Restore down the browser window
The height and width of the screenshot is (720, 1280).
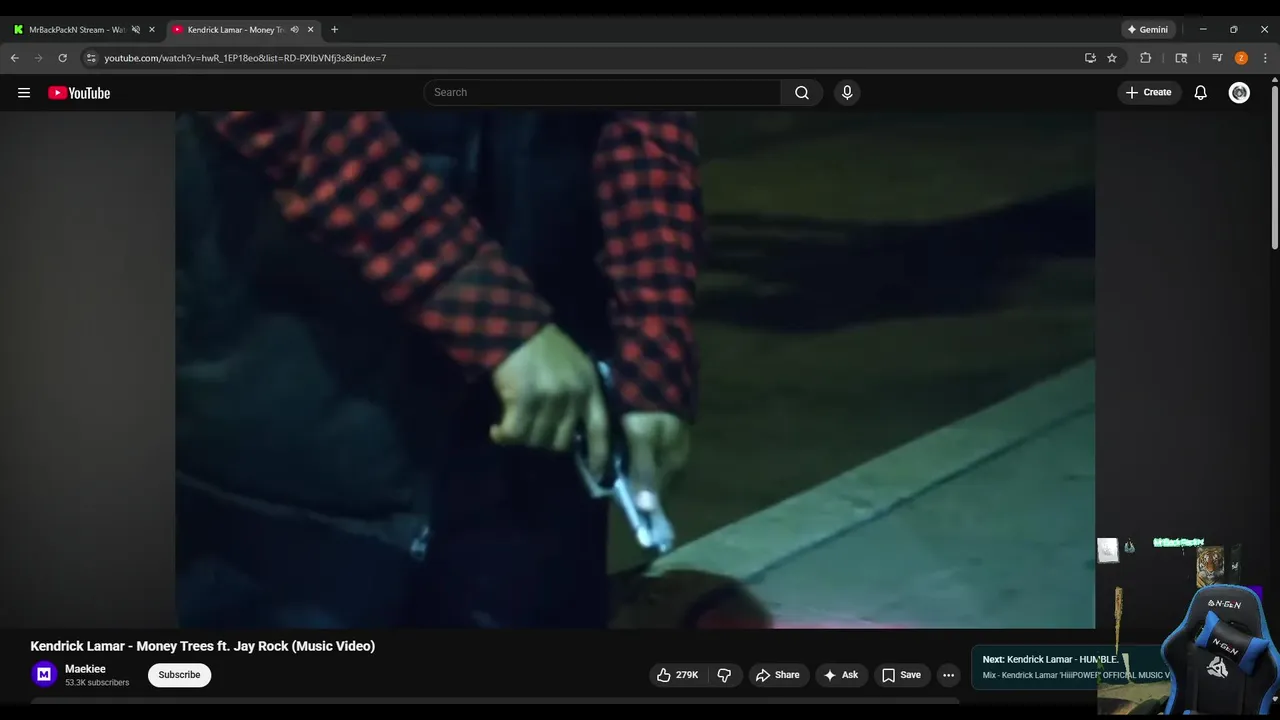pyautogui.click(x=1234, y=29)
